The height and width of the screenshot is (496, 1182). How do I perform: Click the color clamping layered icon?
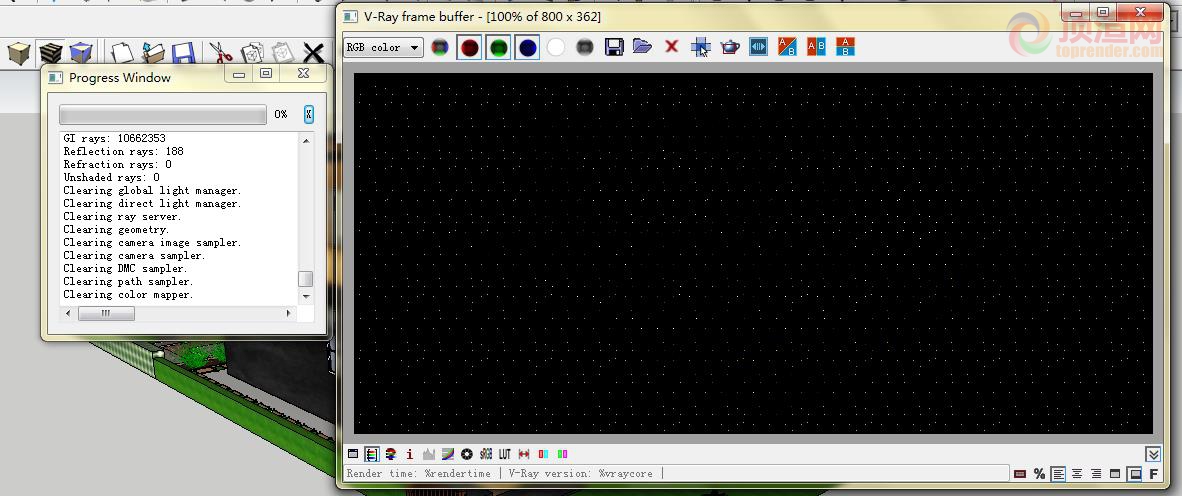click(x=390, y=454)
